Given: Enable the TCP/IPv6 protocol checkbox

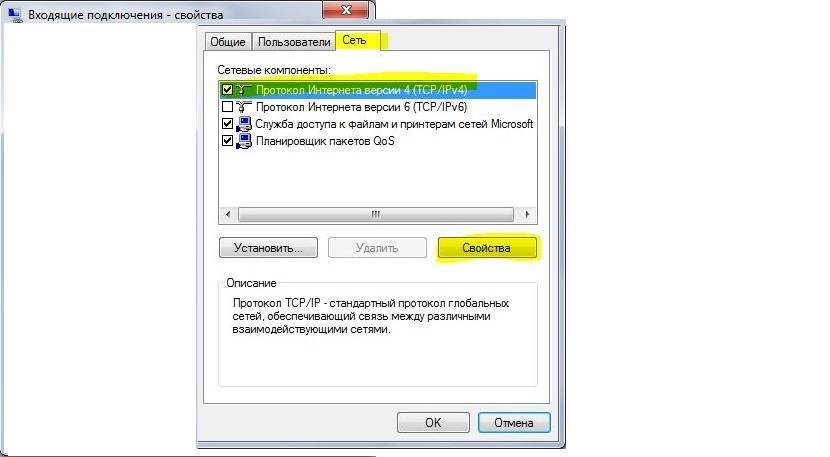Looking at the screenshot, I should (227, 106).
